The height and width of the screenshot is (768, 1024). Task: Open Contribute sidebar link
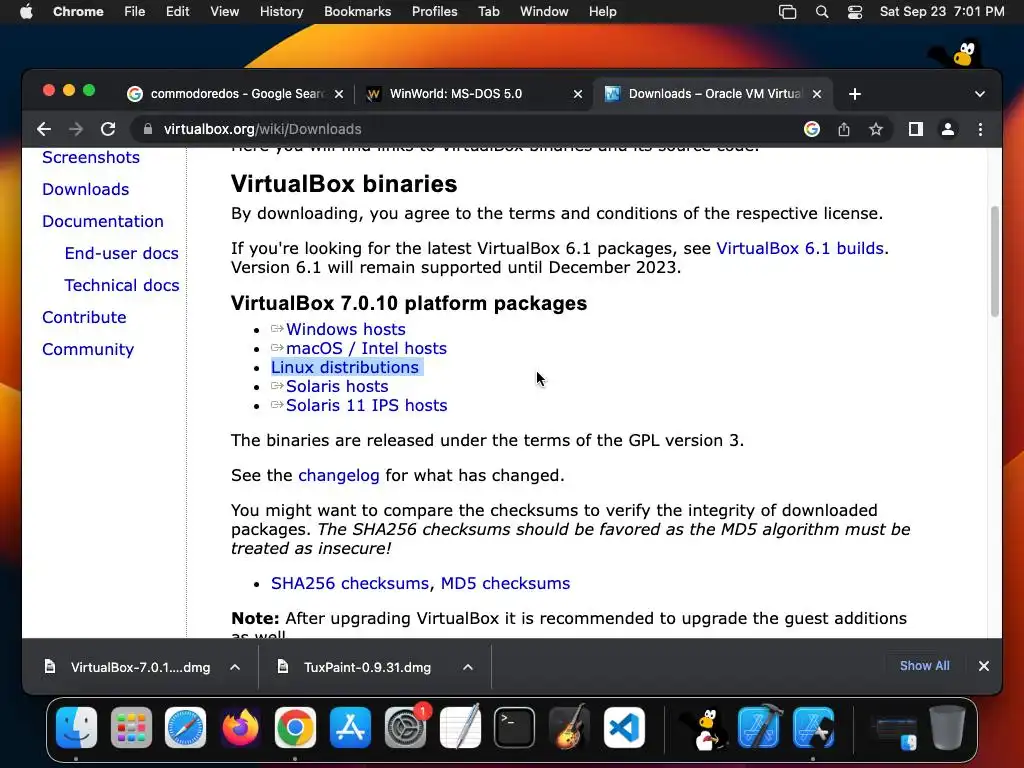(x=84, y=317)
